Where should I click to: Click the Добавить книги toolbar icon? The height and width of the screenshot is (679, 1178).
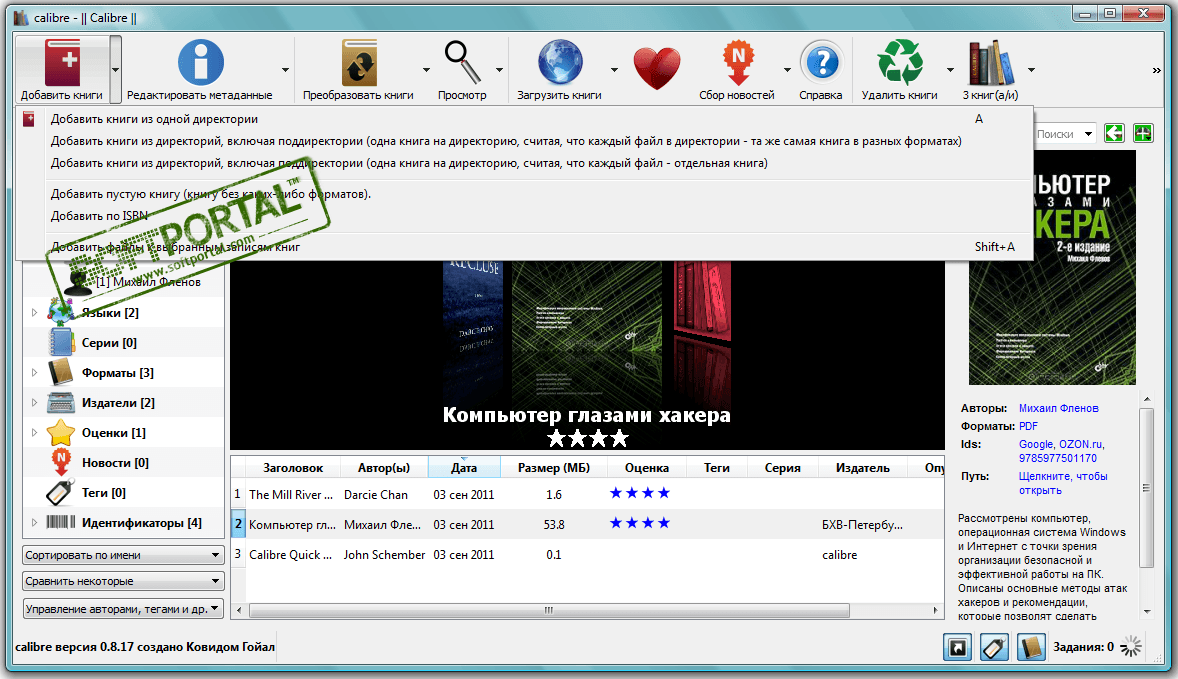(62, 62)
